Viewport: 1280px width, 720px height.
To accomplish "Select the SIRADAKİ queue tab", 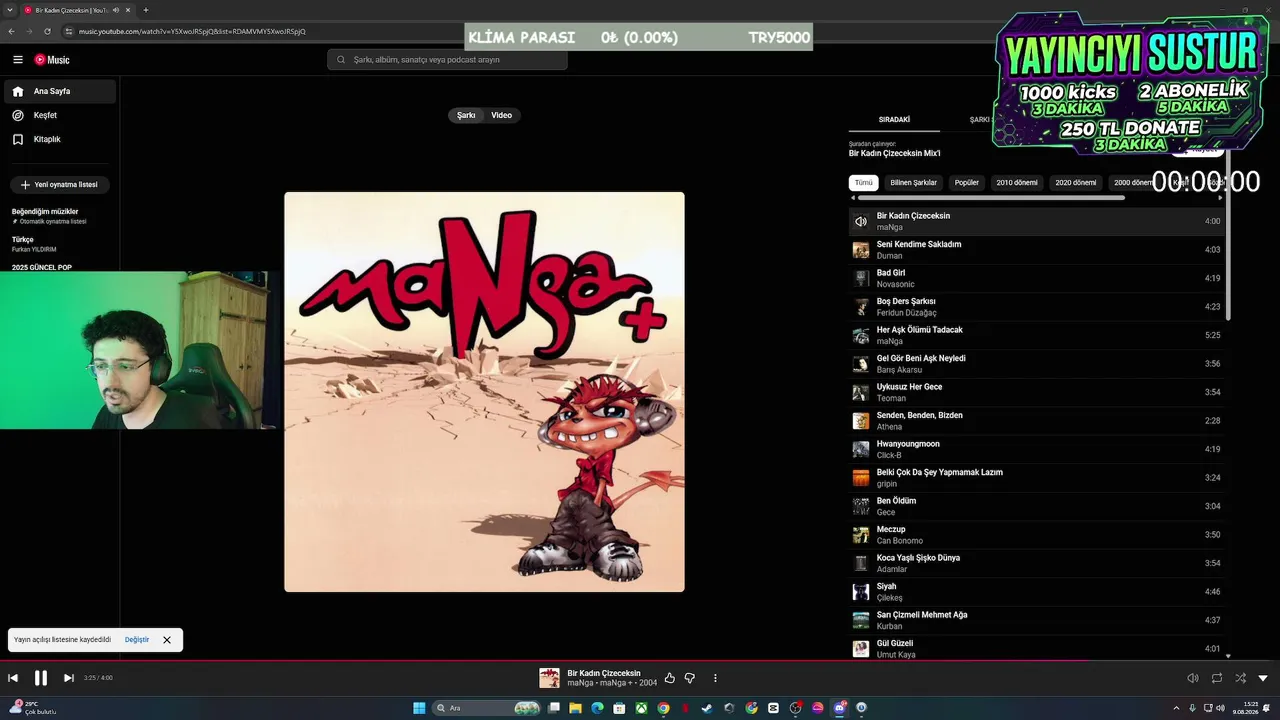I will [894, 120].
